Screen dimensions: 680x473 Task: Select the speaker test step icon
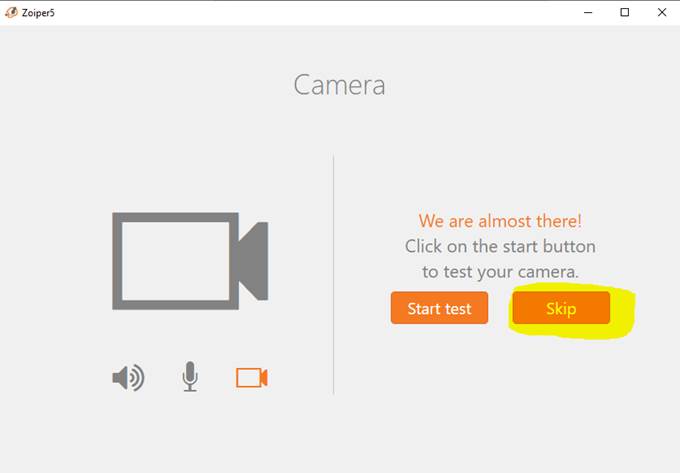pyautogui.click(x=128, y=378)
